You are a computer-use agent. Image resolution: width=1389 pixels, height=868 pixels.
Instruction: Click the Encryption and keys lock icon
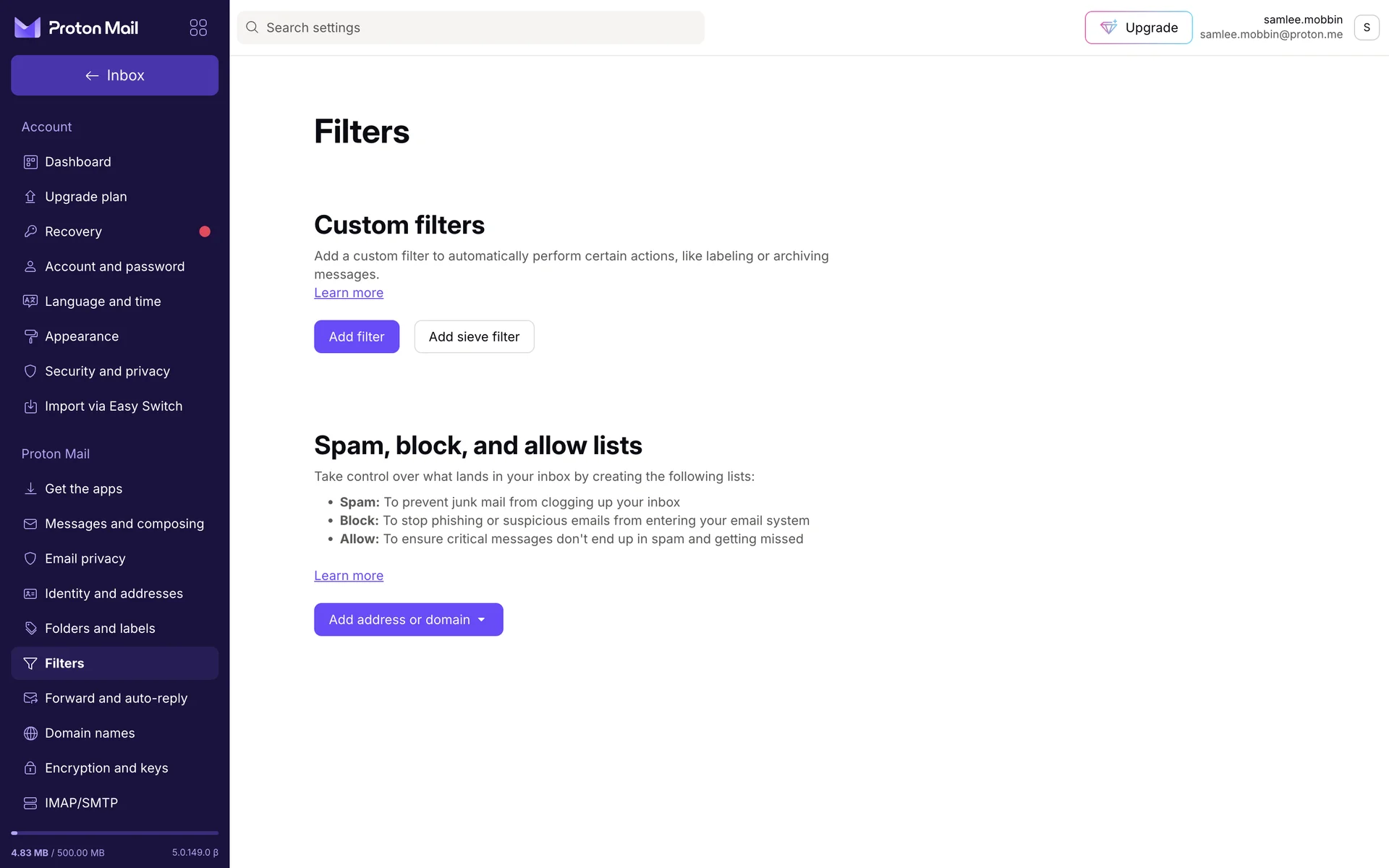(30, 768)
